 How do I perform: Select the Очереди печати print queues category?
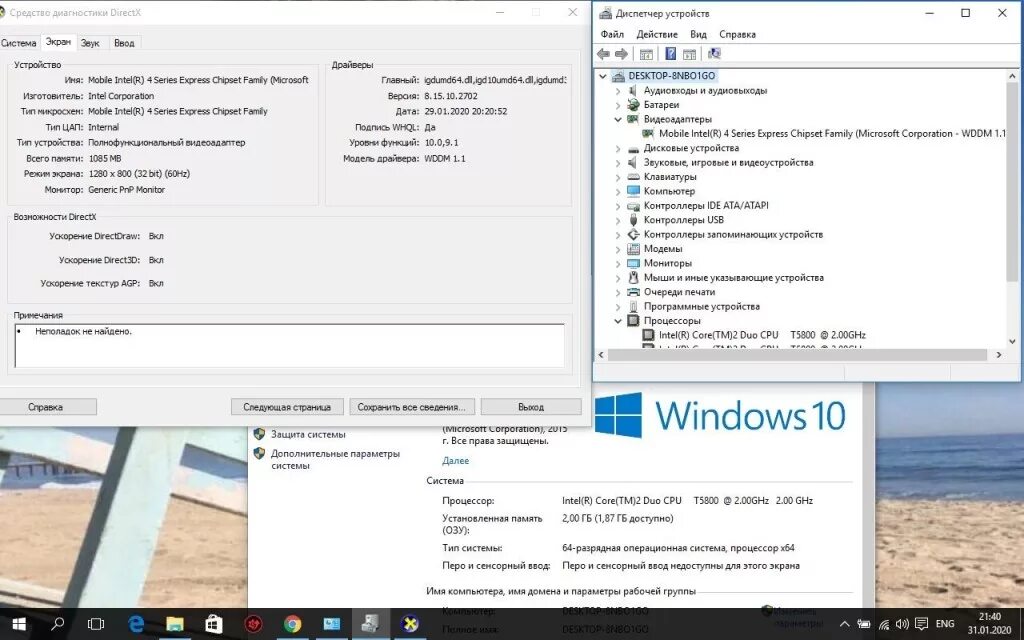tap(679, 292)
